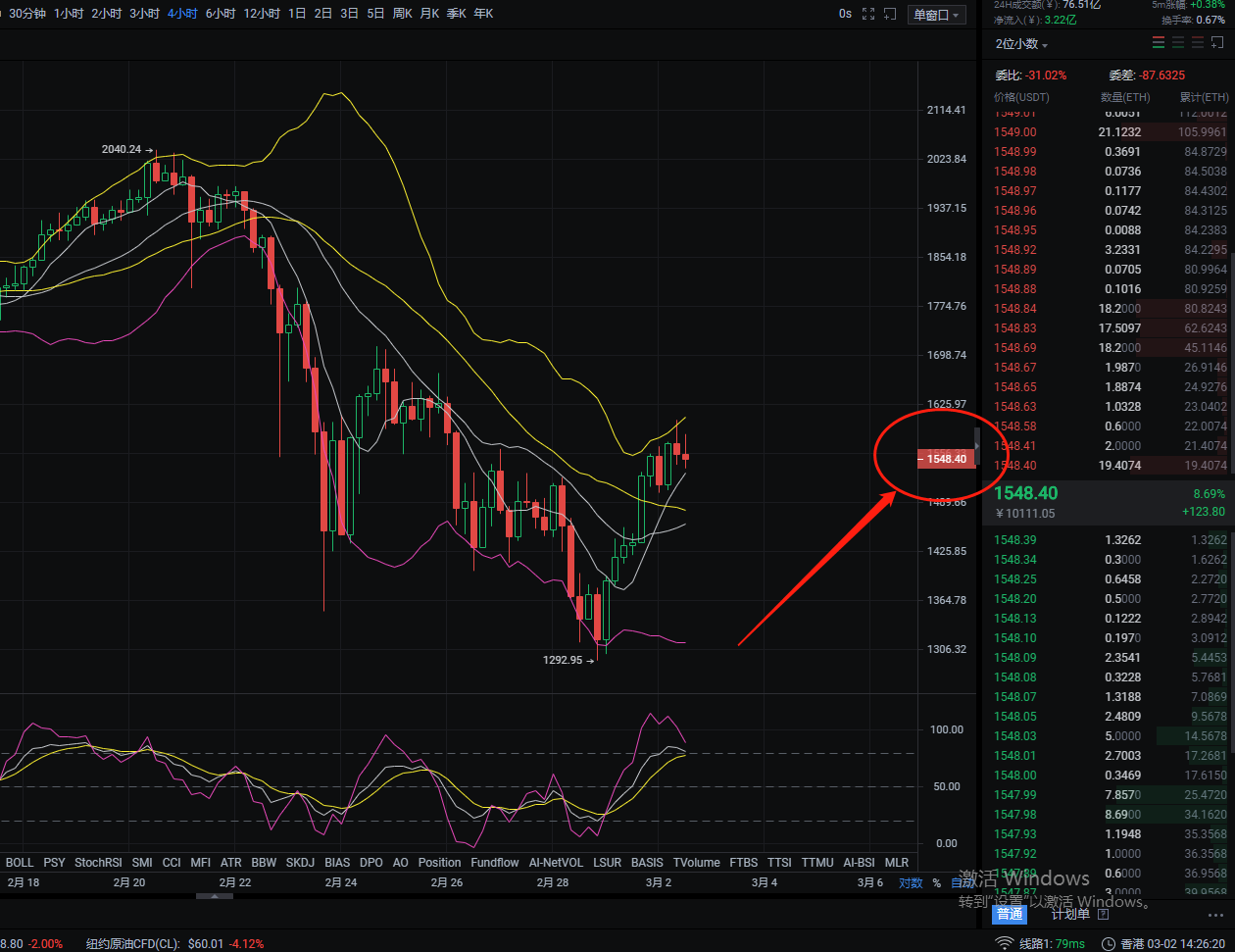The image size is (1235, 952).
Task: Expand the 2位小数 decimal precision dropdown
Action: (x=1021, y=44)
